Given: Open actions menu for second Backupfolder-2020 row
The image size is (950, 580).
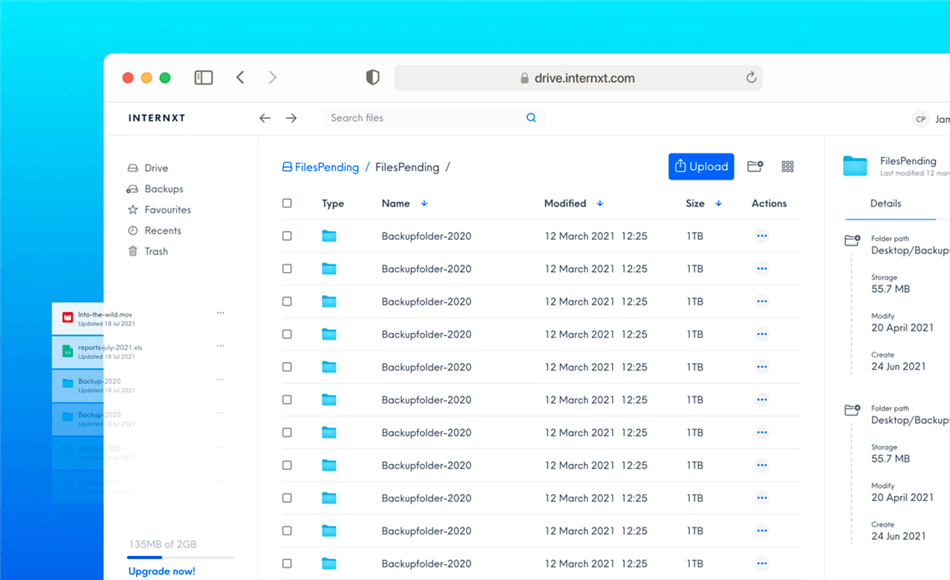Looking at the screenshot, I should click(x=762, y=268).
